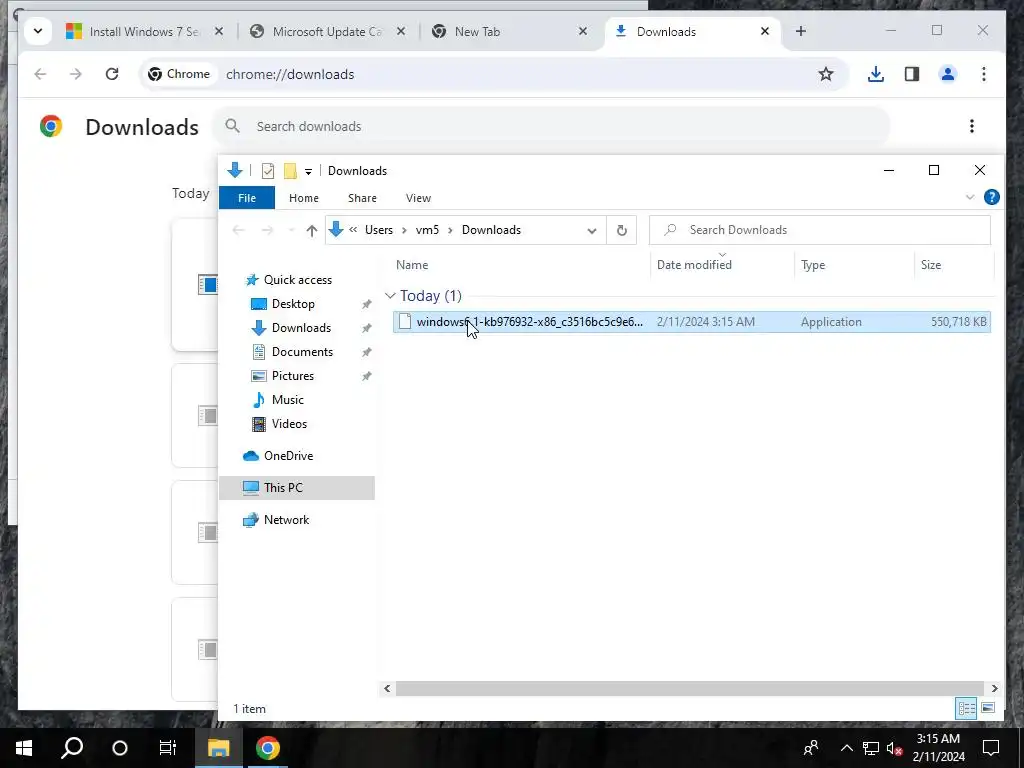Switch to details view icon
Screen dimensions: 1024x768
[x=967, y=708]
